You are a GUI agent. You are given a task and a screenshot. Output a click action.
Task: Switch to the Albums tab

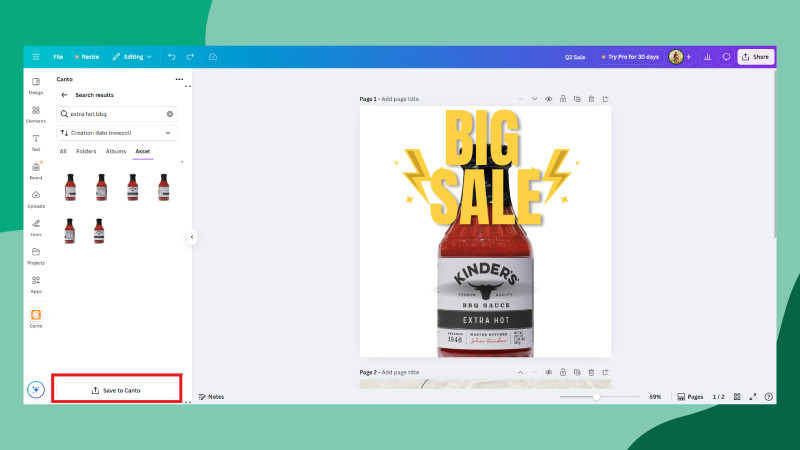point(116,151)
